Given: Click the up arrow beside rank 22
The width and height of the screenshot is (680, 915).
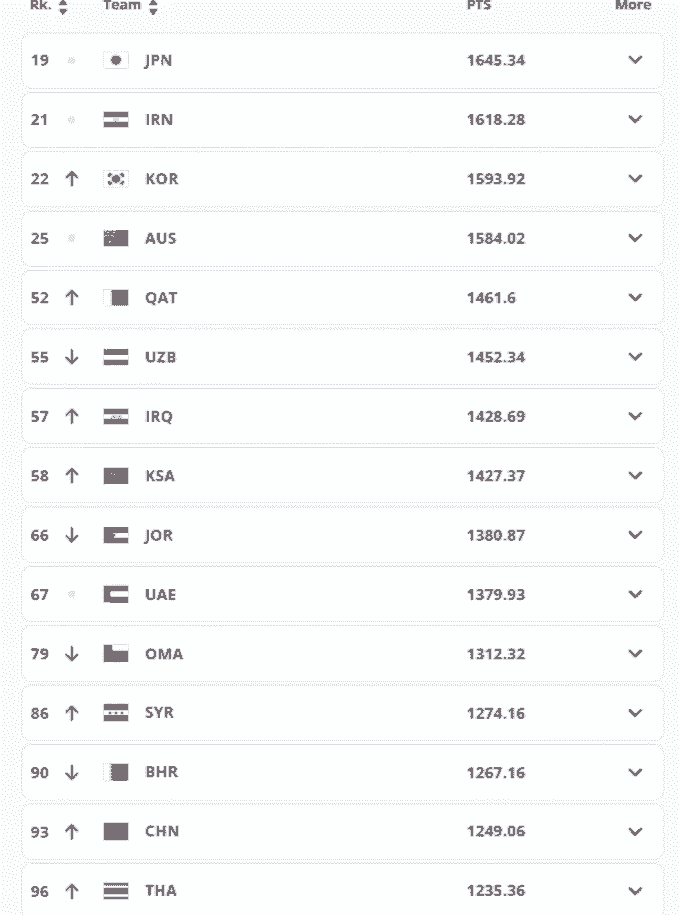Looking at the screenshot, I should click(x=71, y=179).
